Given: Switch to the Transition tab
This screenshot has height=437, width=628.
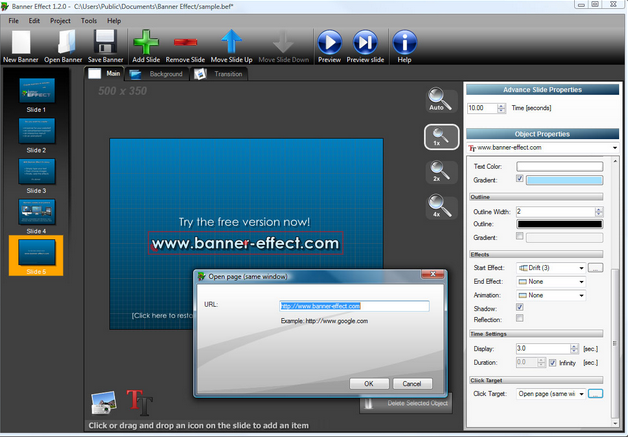Looking at the screenshot, I should point(219,74).
